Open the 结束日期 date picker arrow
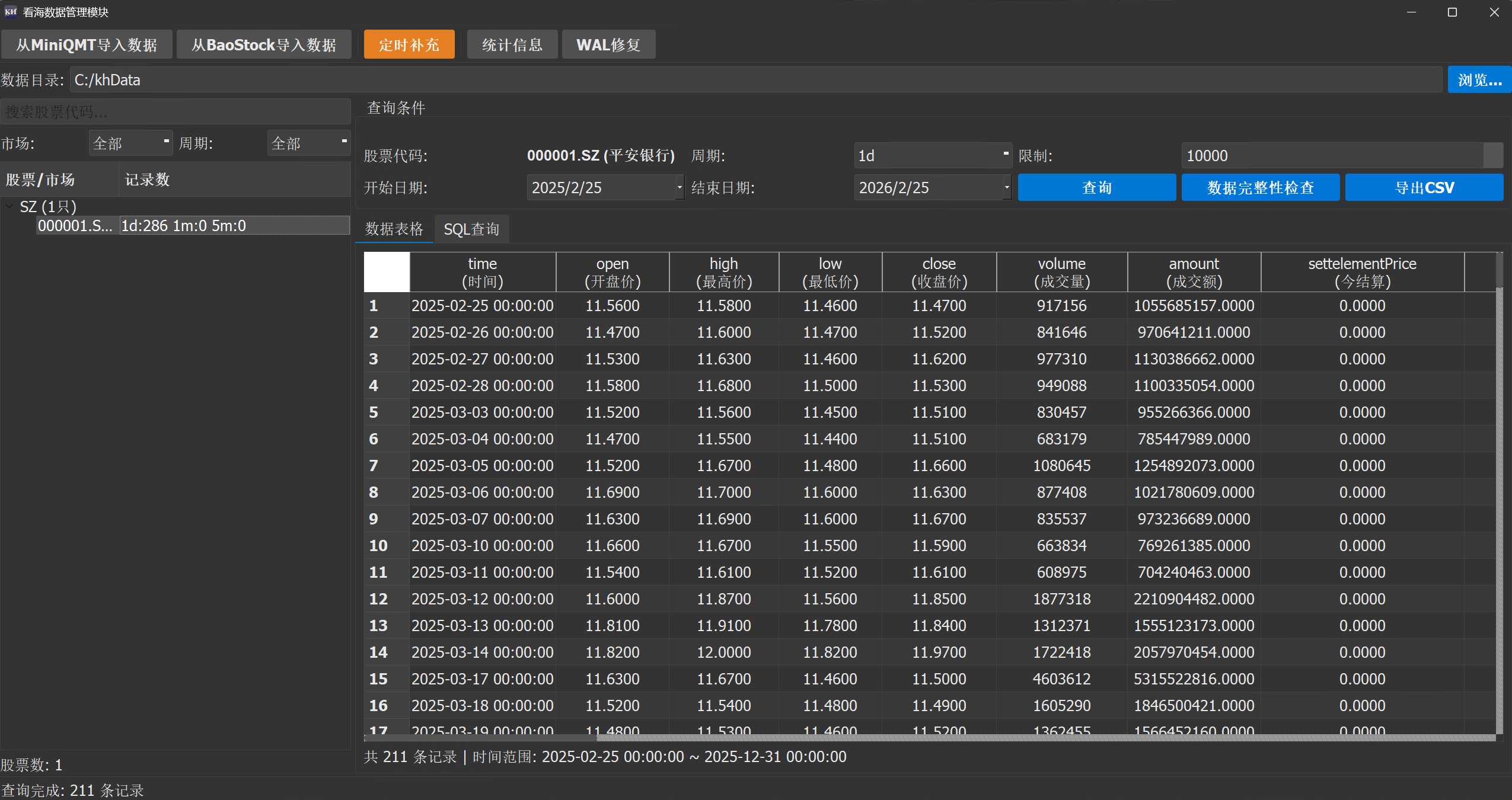The height and width of the screenshot is (800, 1512). [x=1006, y=188]
